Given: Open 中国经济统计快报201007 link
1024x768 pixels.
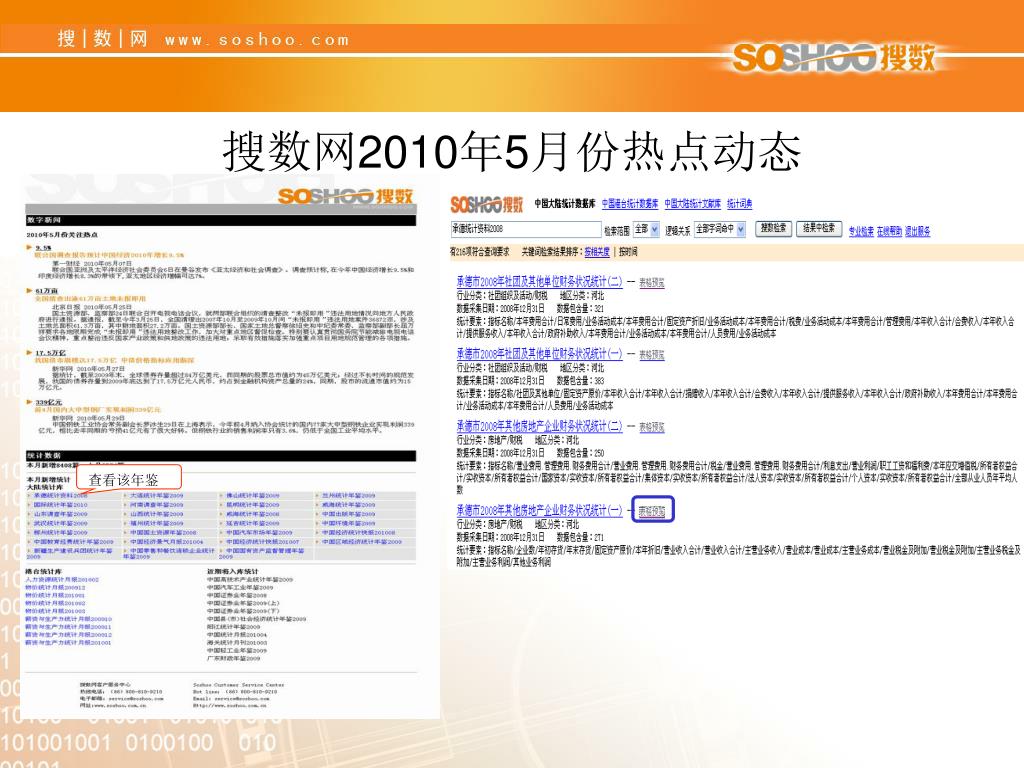Looking at the screenshot, I should click(263, 541).
